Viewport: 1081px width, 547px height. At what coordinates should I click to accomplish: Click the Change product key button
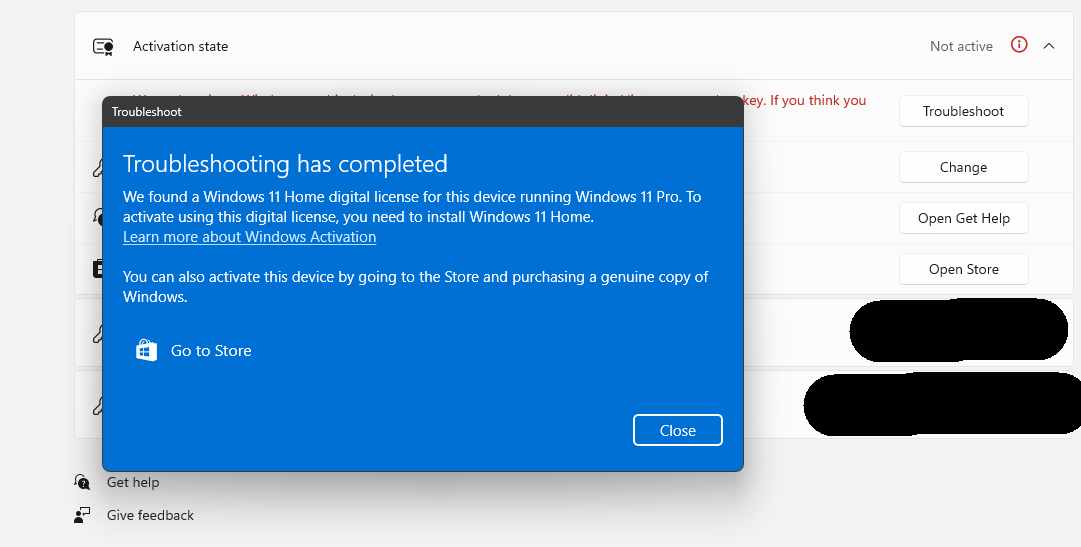[x=963, y=167]
